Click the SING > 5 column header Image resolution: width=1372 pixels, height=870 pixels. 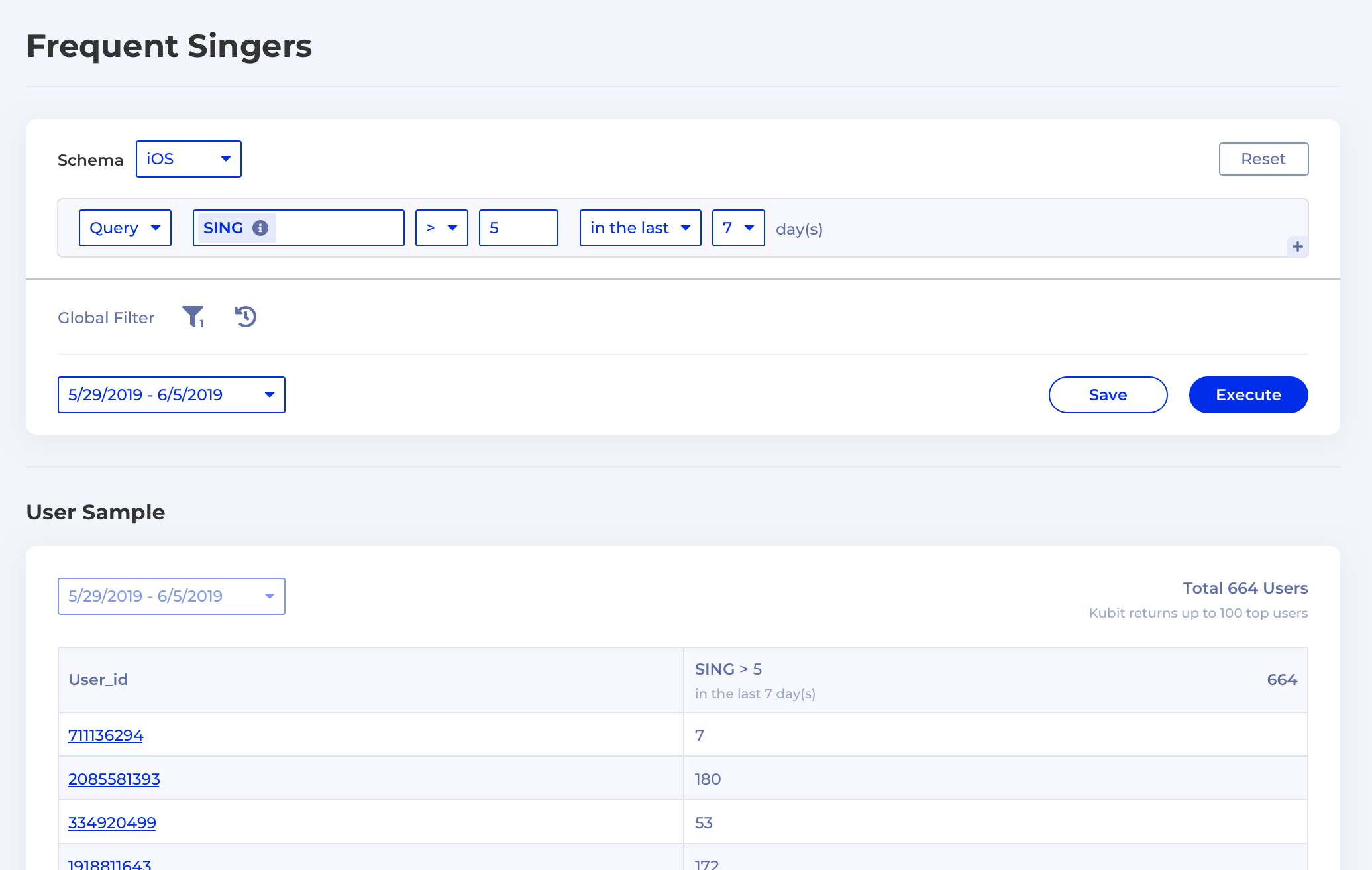coord(729,669)
